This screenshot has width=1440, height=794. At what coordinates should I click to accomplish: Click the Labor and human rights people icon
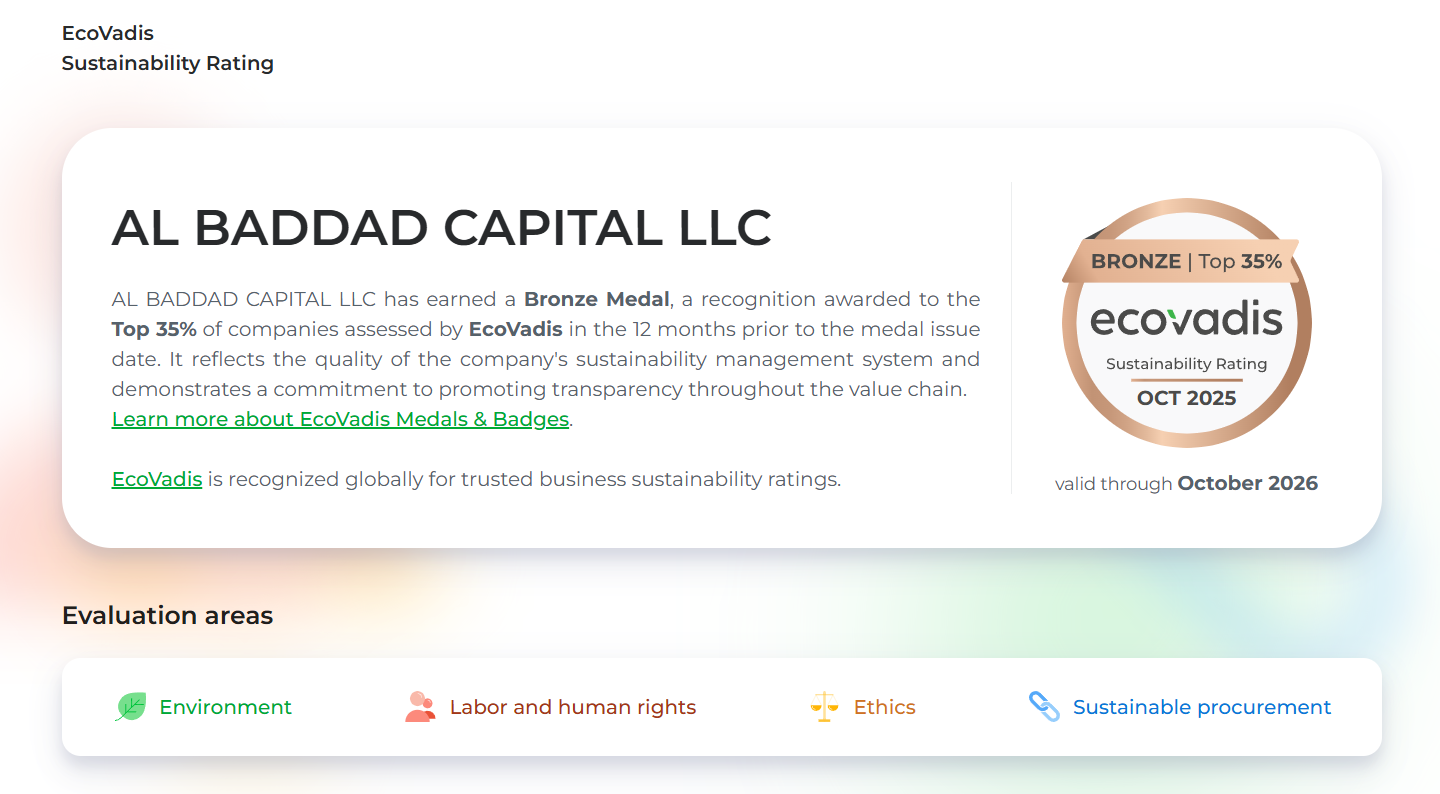[x=420, y=707]
